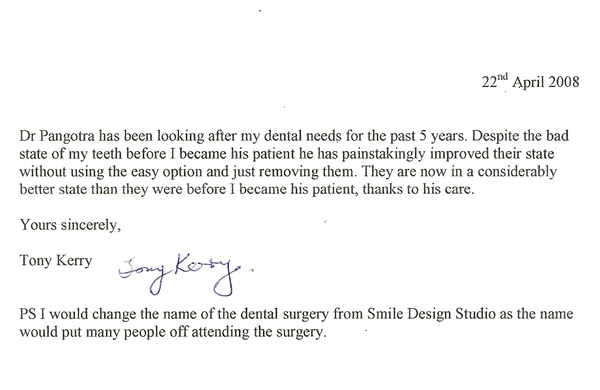The width and height of the screenshot is (600, 390).
Task: Click the date 22nd April 2008
Action: pyautogui.click(x=530, y=82)
